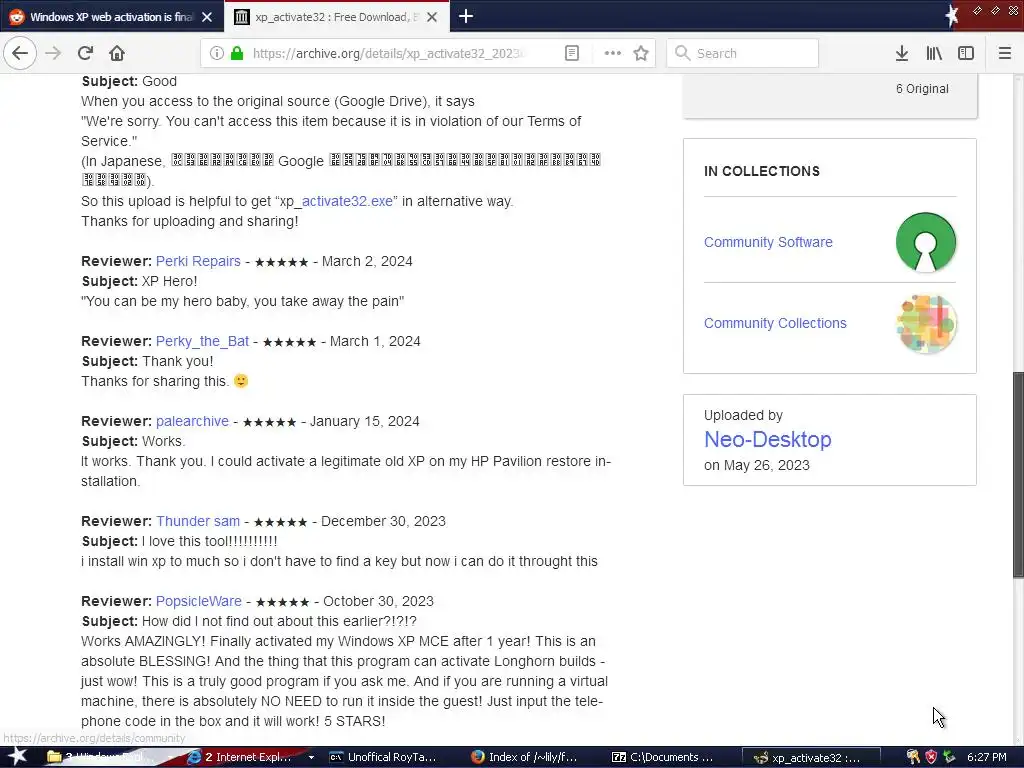The height and width of the screenshot is (768, 1024).
Task: Toggle the sidebars button
Action: (x=966, y=54)
